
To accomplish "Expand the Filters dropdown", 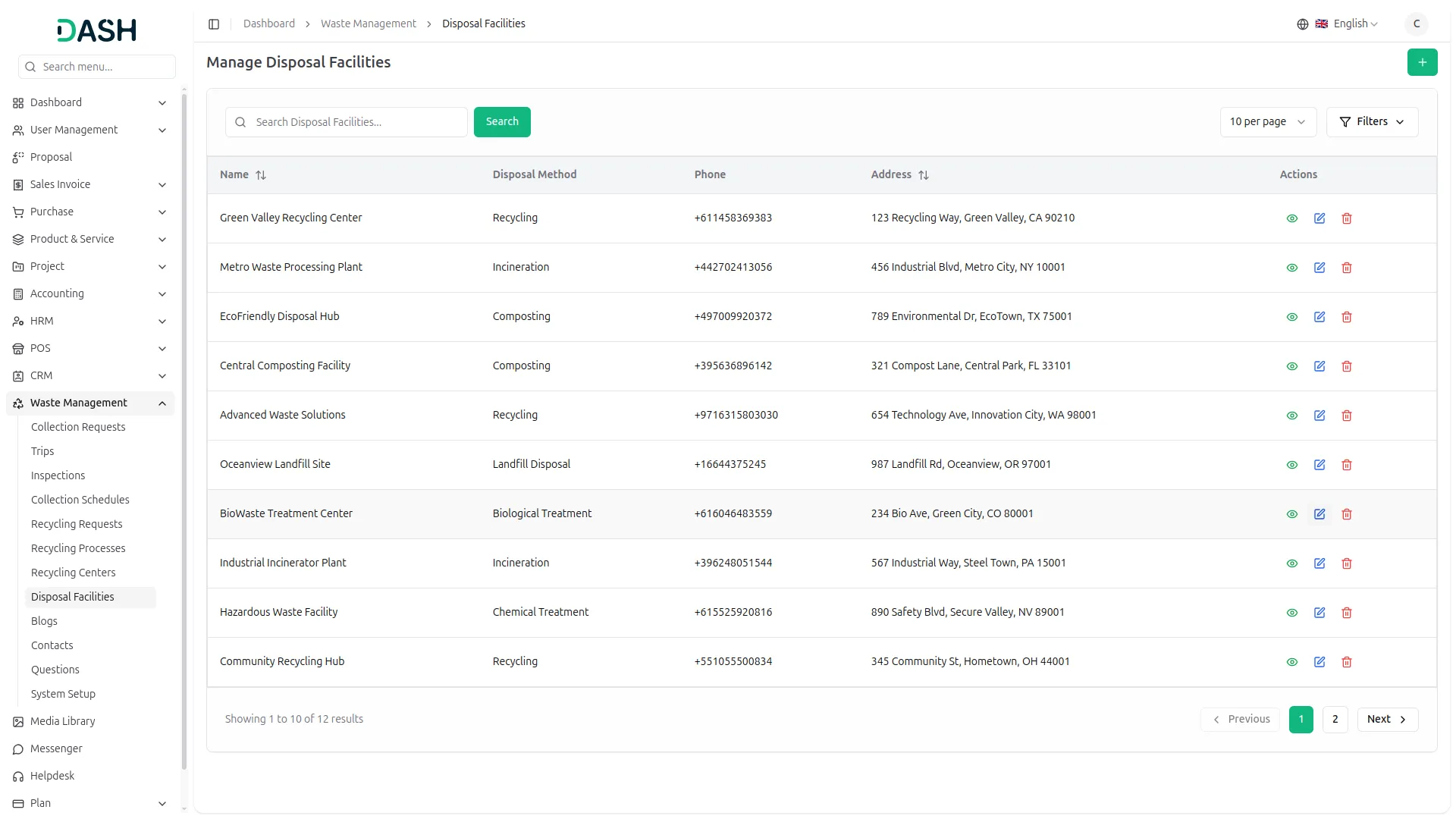I will [1372, 122].
